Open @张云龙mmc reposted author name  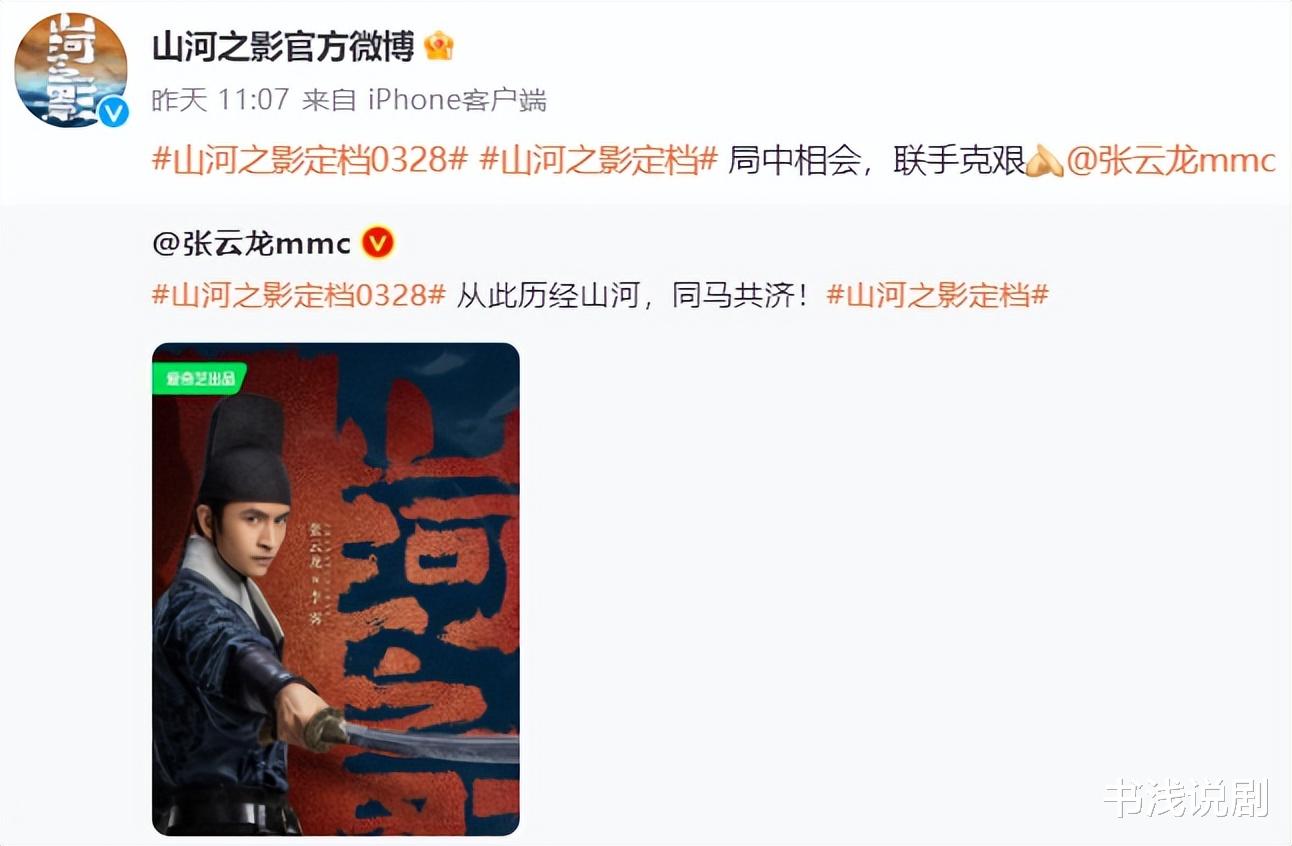252,243
